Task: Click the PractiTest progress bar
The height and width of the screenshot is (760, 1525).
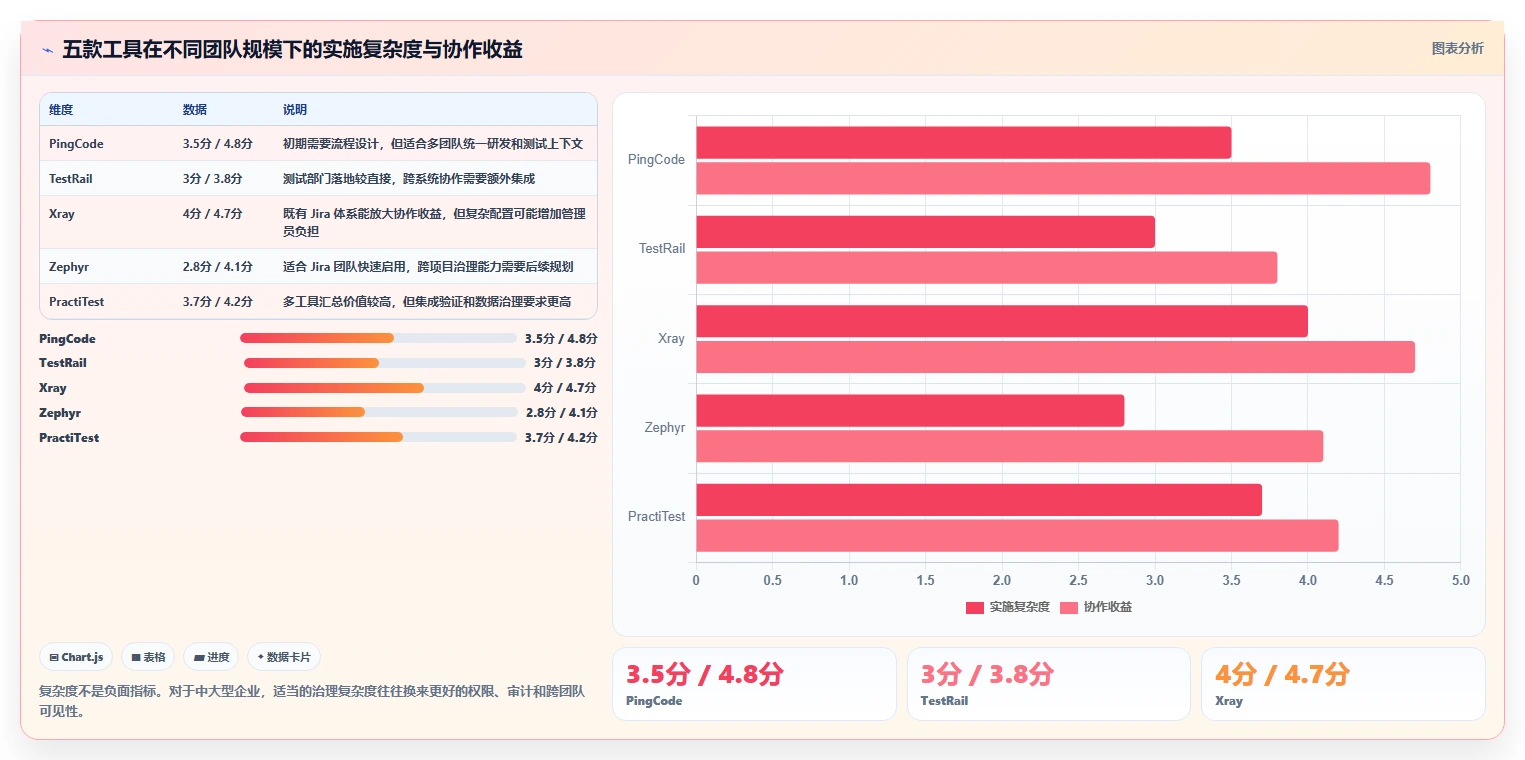Action: click(x=378, y=437)
